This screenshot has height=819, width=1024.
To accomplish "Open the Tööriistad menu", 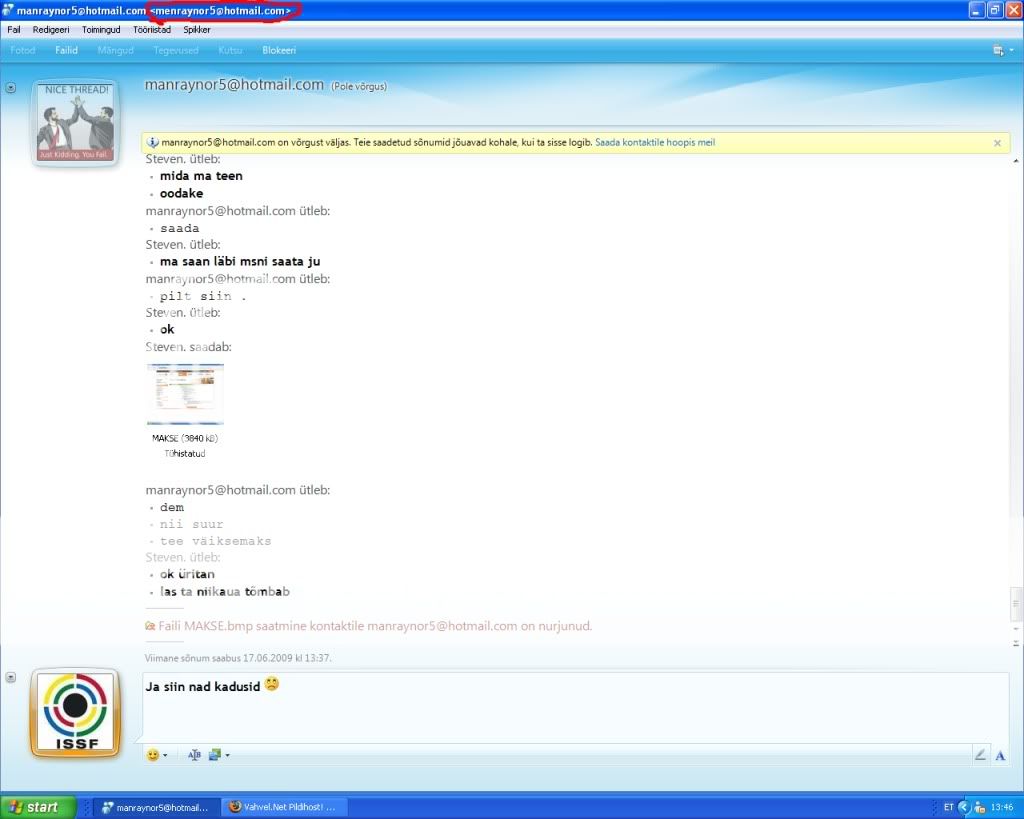I will pos(151,30).
